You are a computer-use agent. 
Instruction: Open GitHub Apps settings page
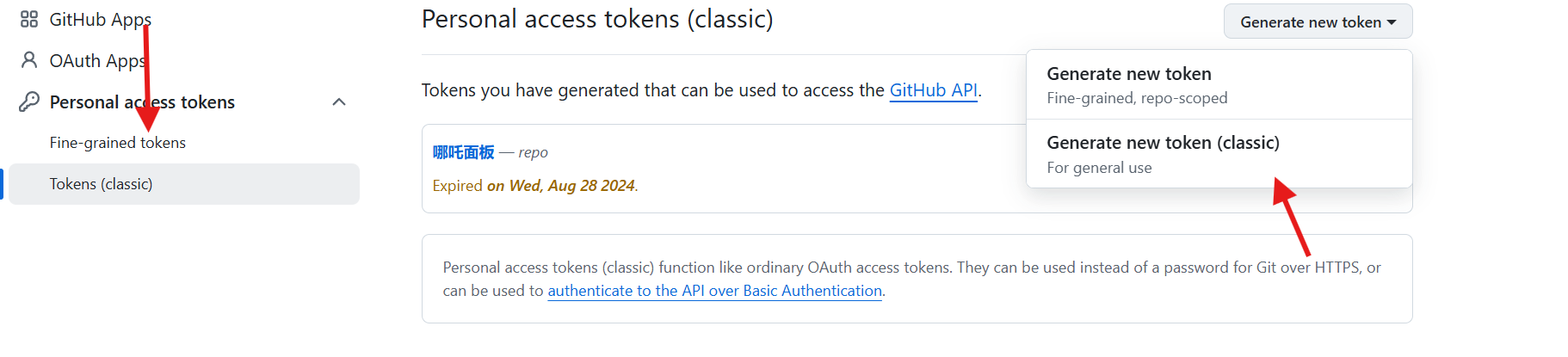pyautogui.click(x=100, y=19)
